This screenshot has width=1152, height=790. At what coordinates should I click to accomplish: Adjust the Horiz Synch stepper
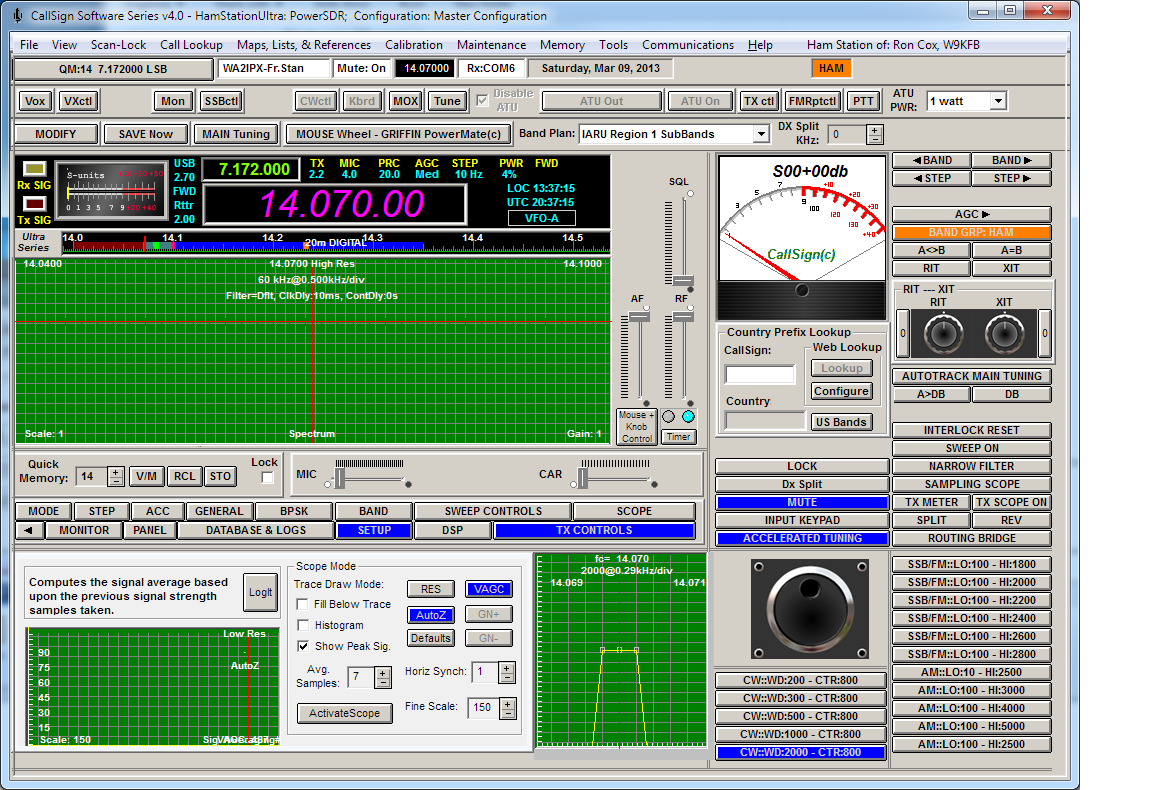point(507,672)
